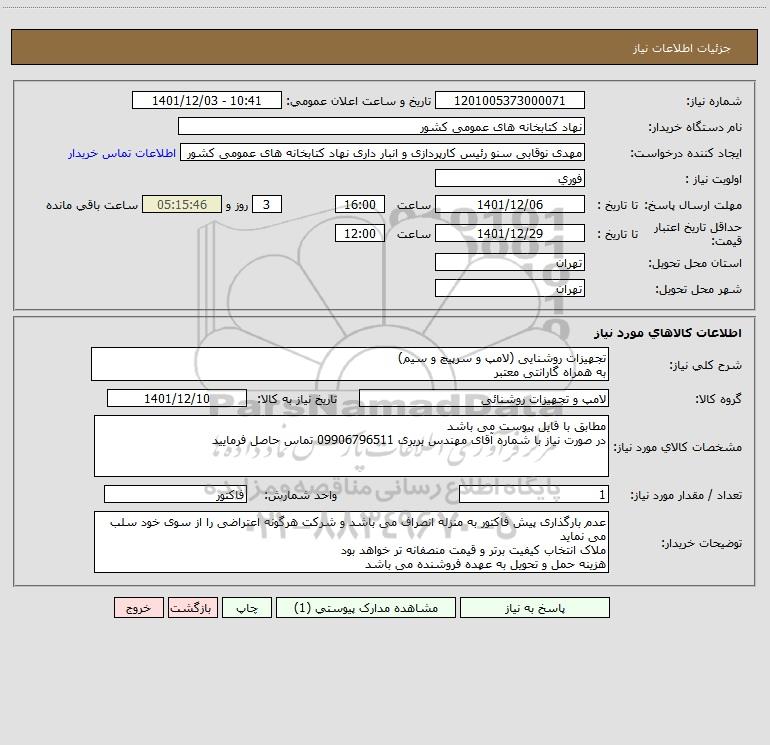Click the response deadline date 1401/12/06

[510, 204]
